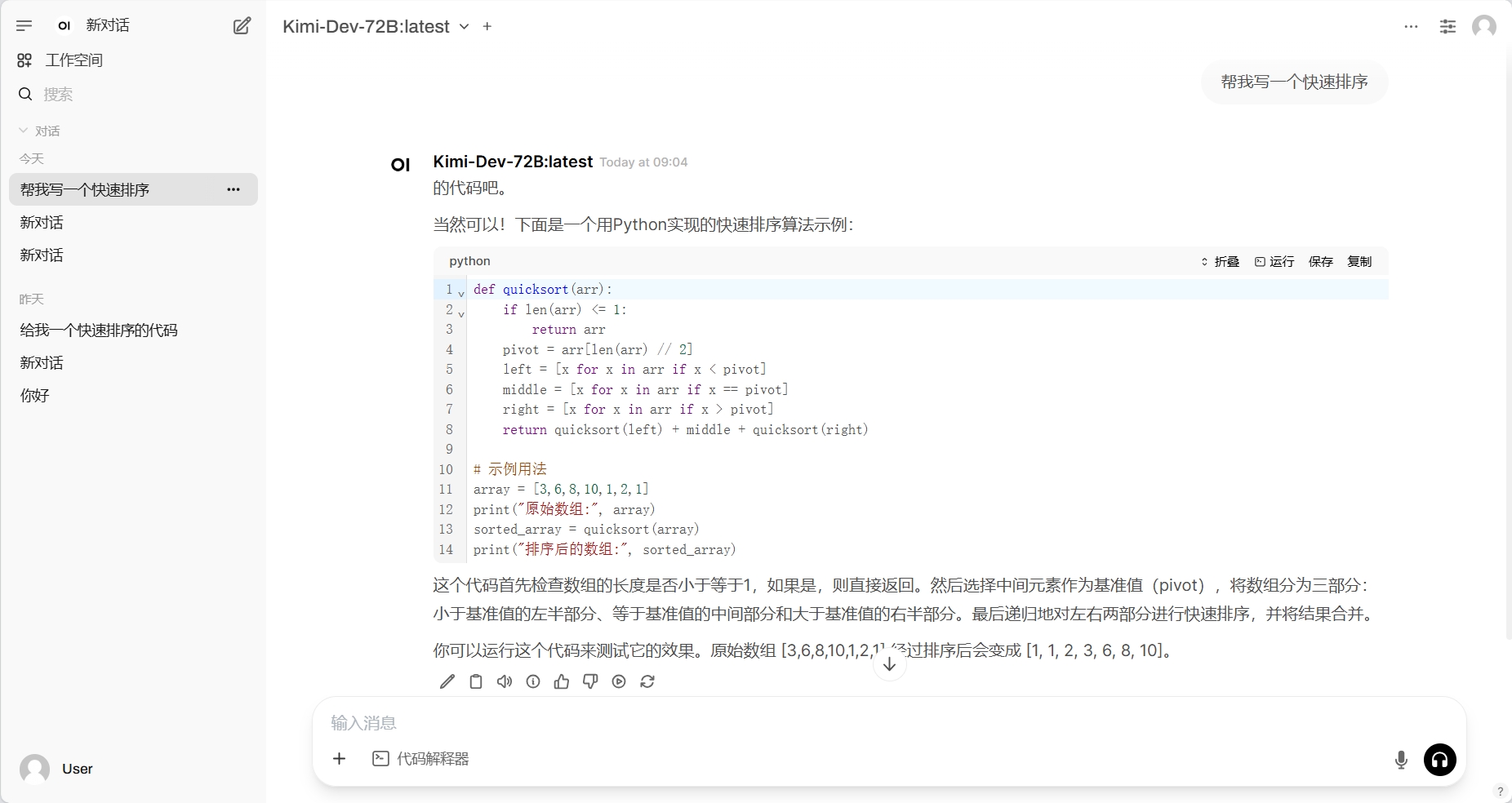Edit the response with pencil icon
This screenshot has width=1512, height=803.
tap(447, 681)
